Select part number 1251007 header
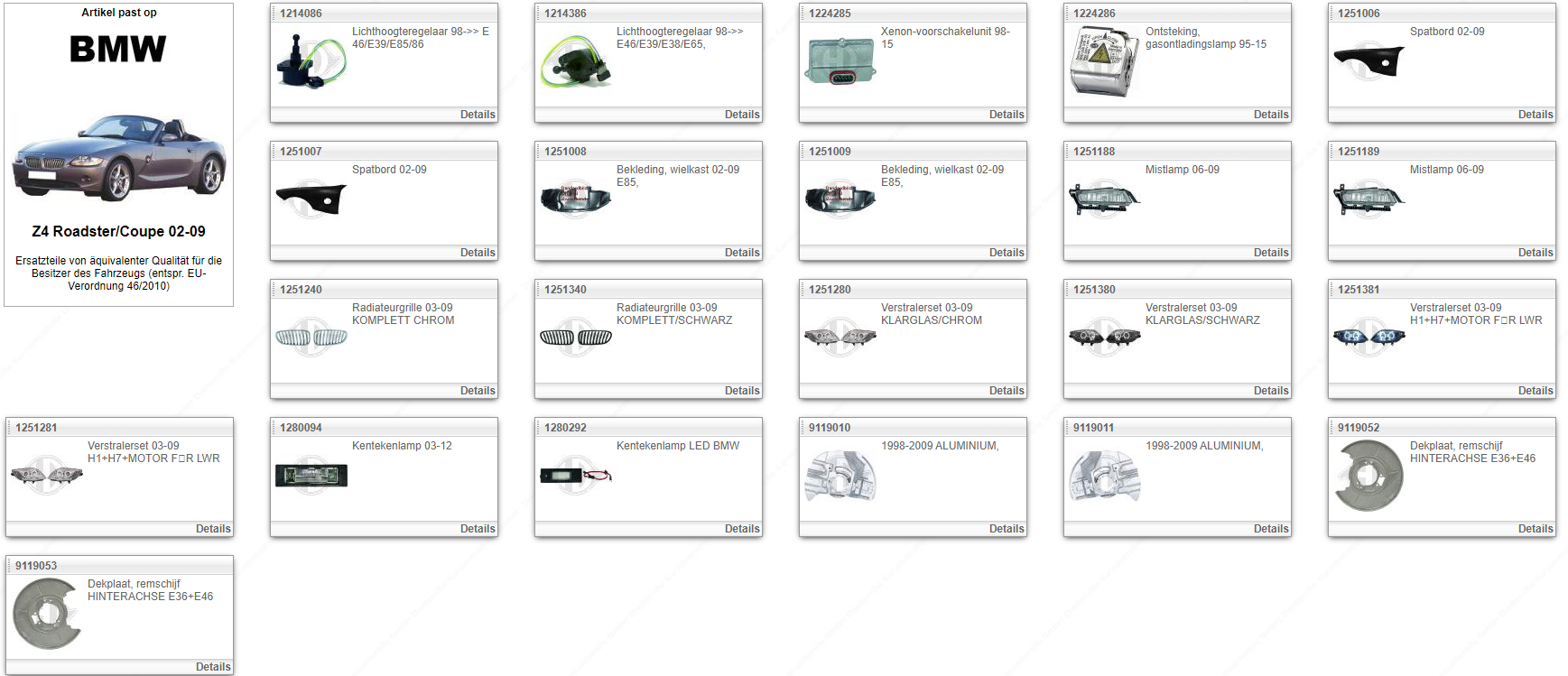 click(301, 152)
